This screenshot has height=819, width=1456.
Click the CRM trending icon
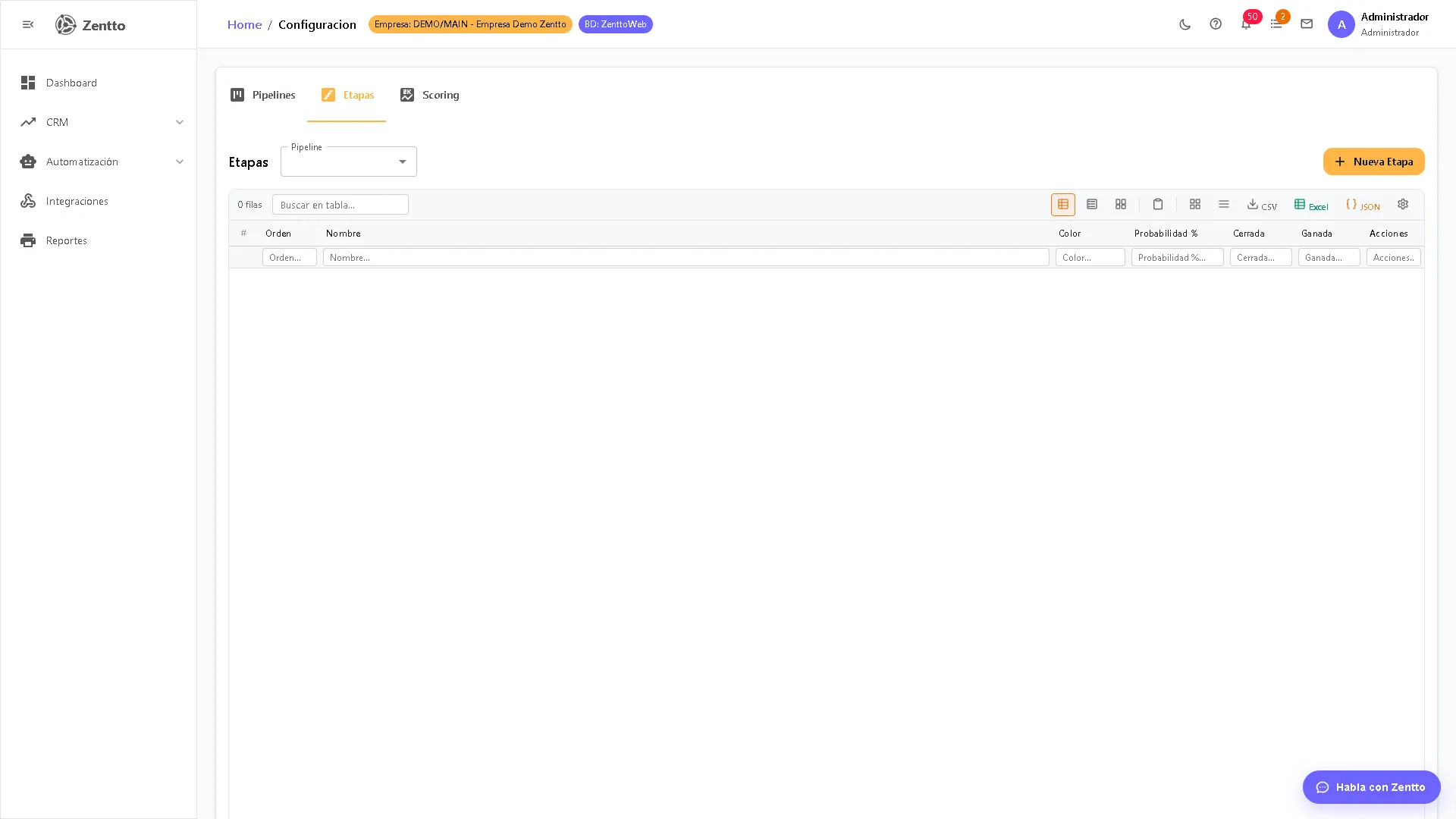pos(28,122)
